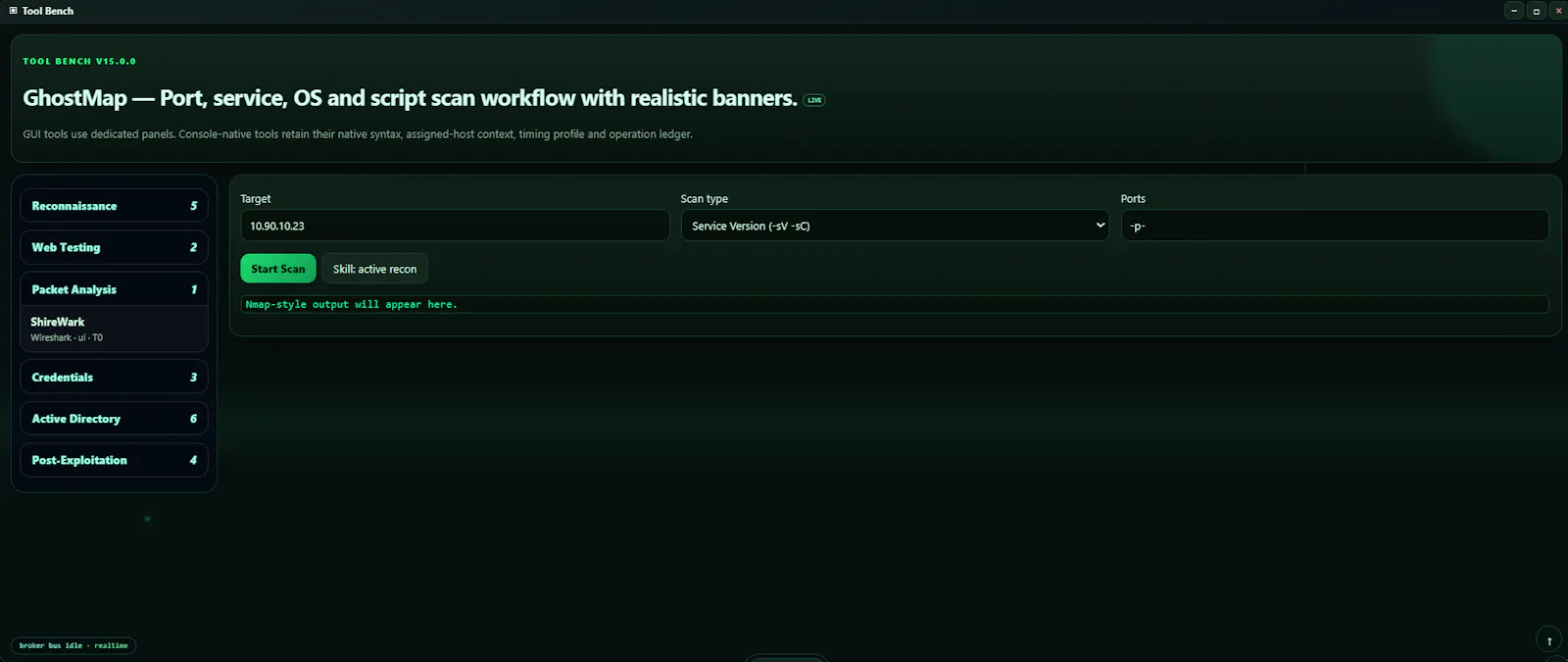Screen dimensions: 1568x662
Task: Click the LIVE badge next to title
Action: coord(814,100)
